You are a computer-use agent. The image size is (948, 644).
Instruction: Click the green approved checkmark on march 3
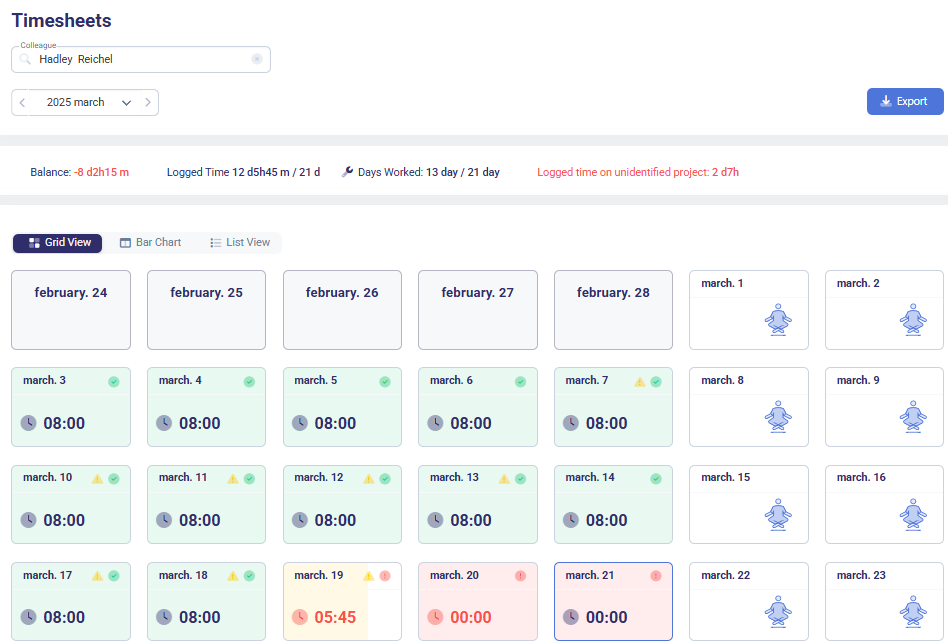[x=113, y=382]
